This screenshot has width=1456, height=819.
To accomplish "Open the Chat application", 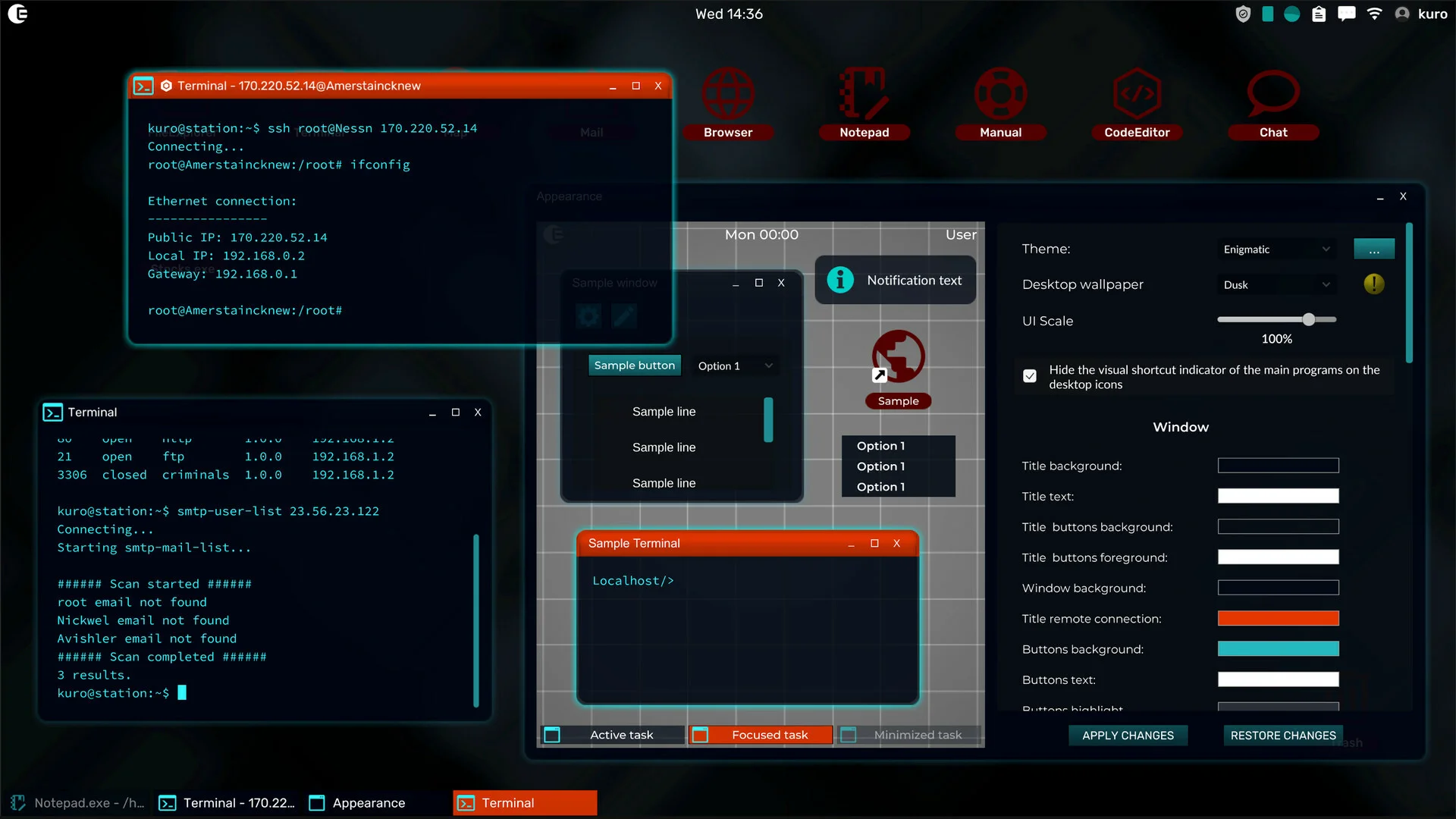I will [1272, 96].
